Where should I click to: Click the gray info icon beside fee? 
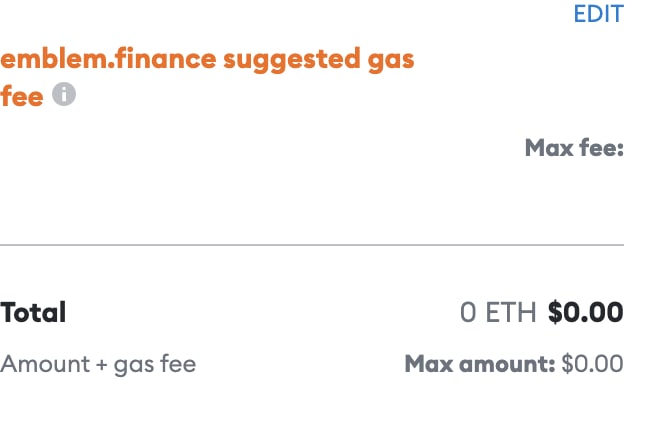64,94
